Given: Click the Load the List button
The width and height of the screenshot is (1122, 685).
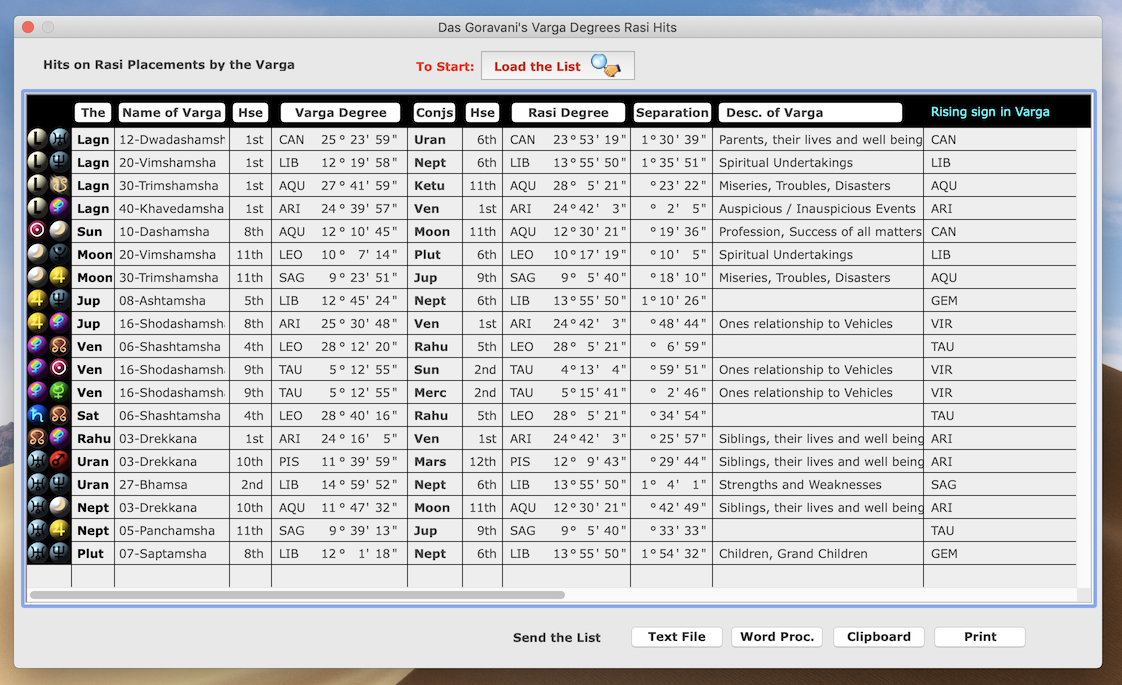Looking at the screenshot, I should click(x=557, y=66).
